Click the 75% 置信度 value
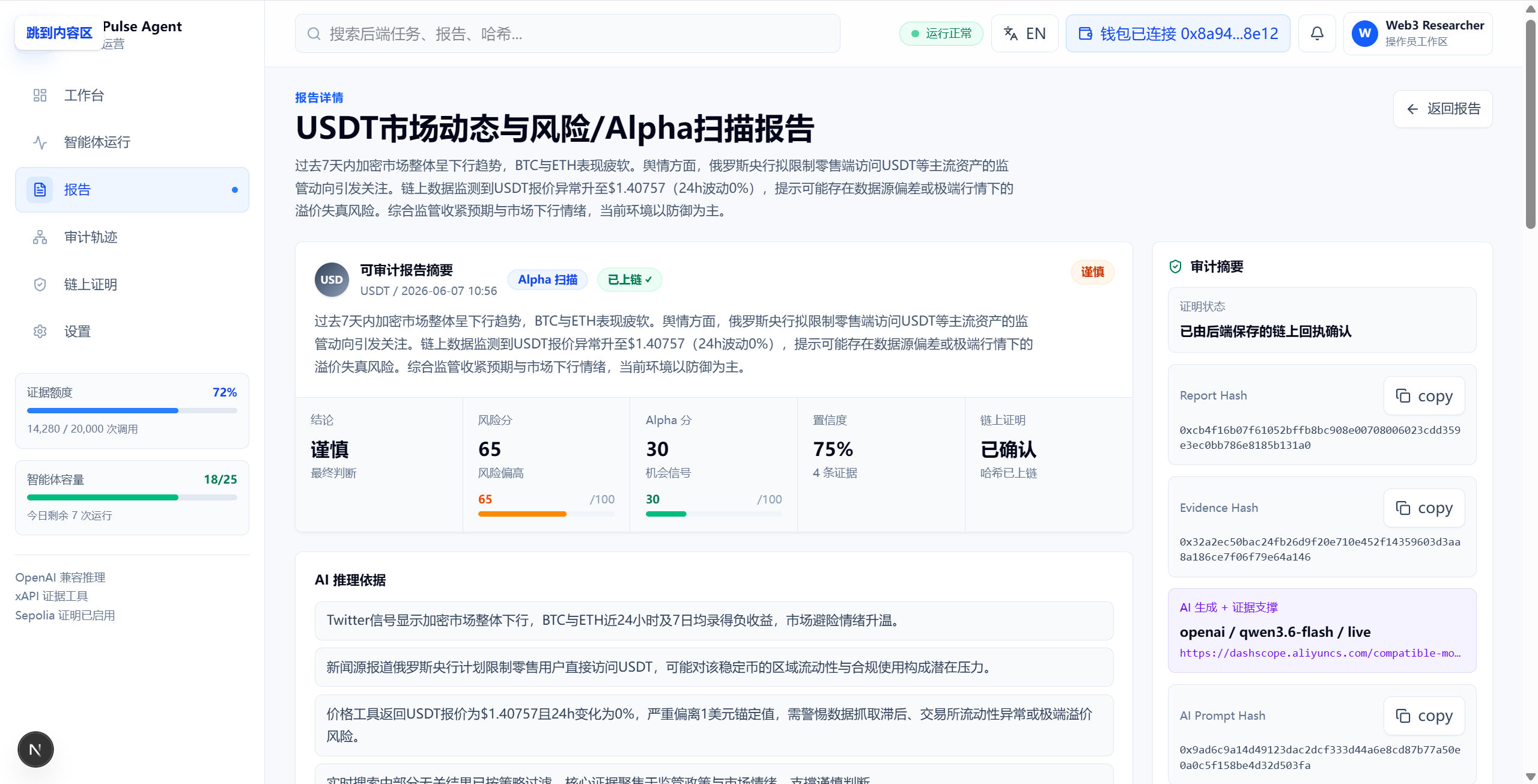 point(833,449)
